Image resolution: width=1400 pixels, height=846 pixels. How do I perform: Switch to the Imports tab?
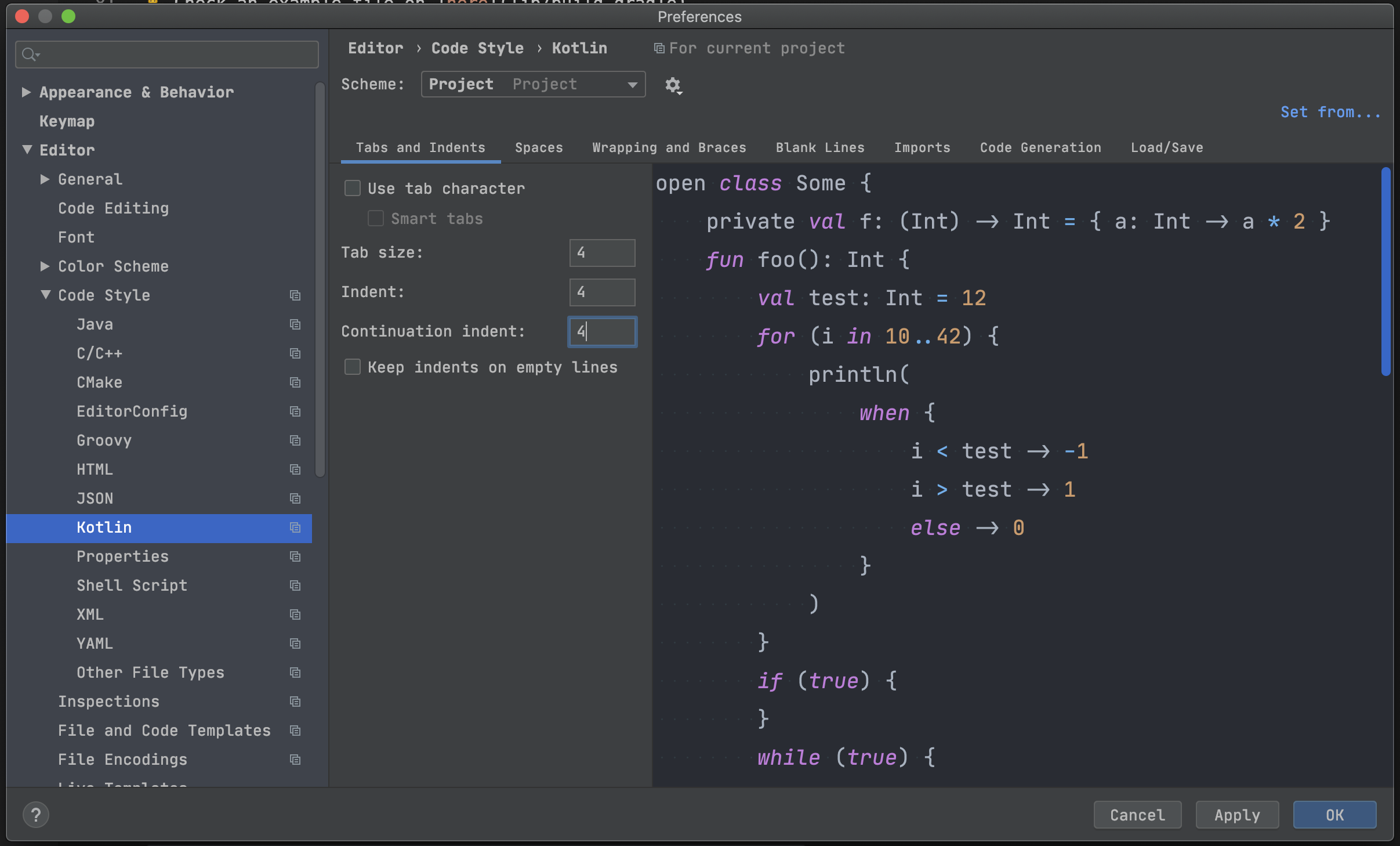(x=922, y=147)
